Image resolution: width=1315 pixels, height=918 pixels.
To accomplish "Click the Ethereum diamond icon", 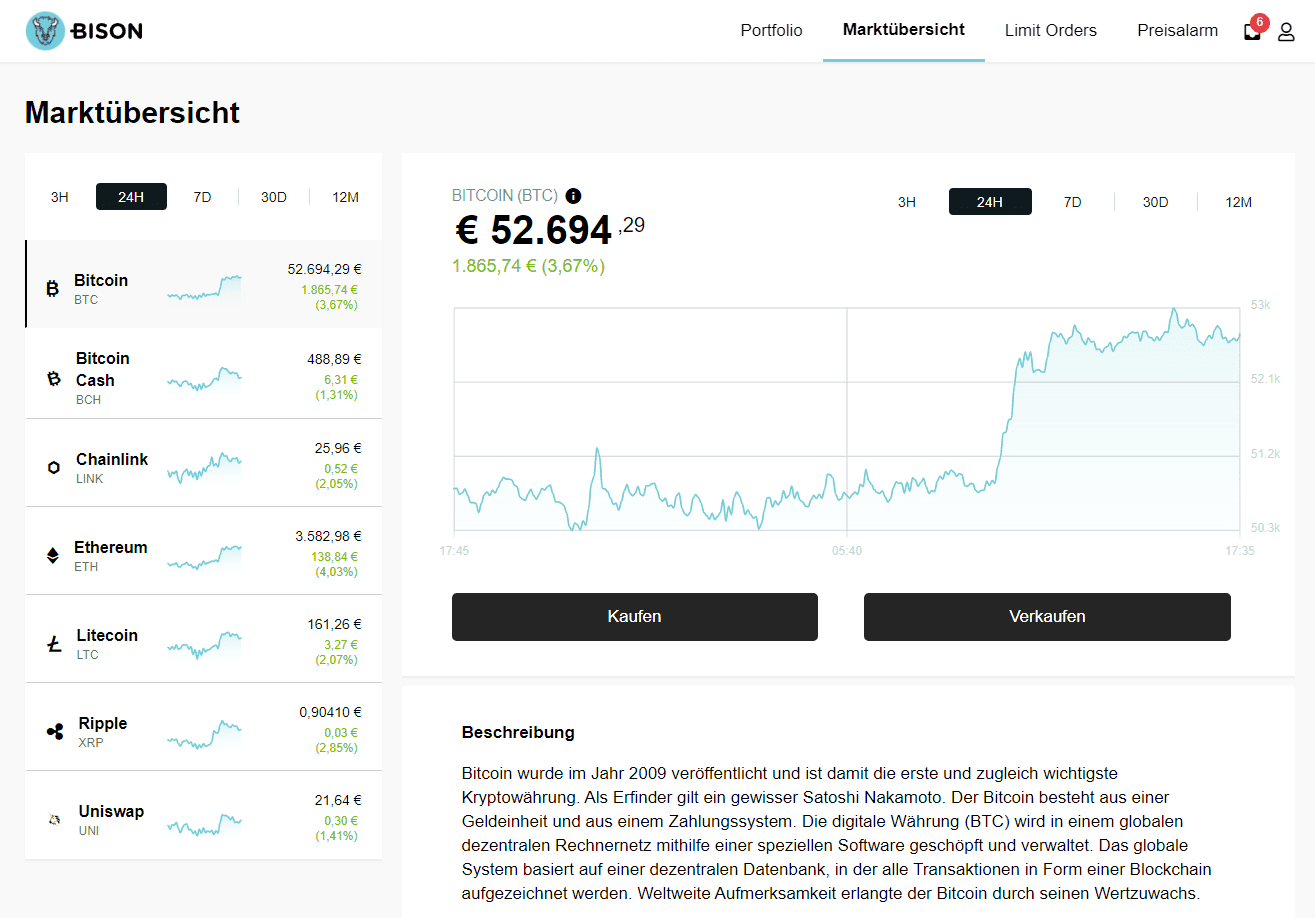I will [53, 555].
